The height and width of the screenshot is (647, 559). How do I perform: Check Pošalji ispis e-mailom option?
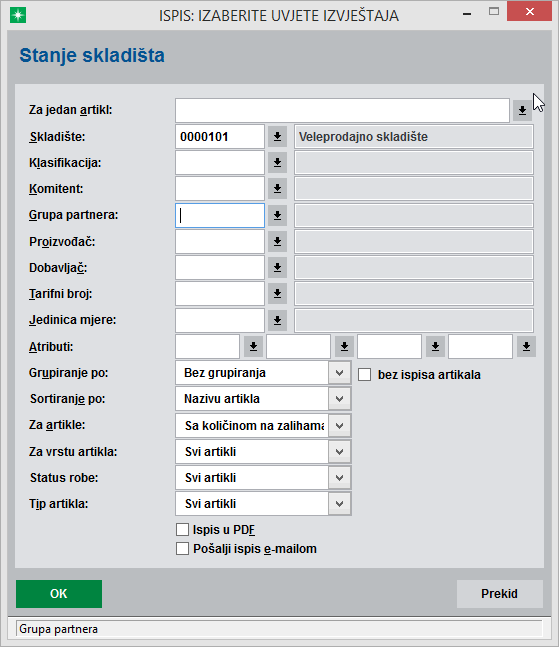point(182,549)
